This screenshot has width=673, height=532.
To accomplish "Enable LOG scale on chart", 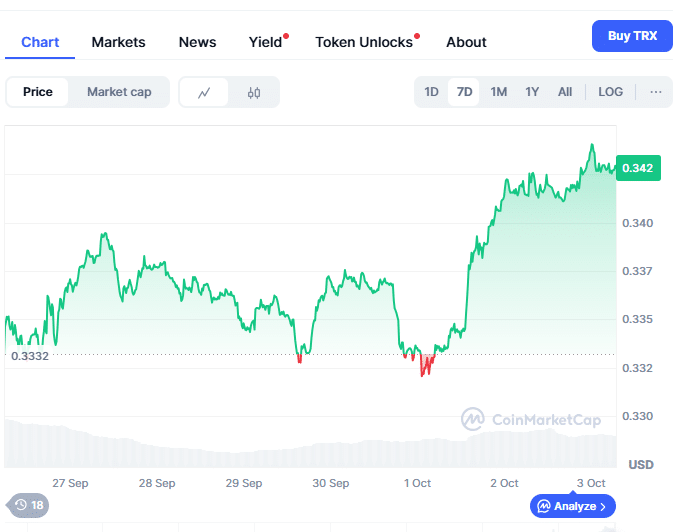I will click(610, 92).
